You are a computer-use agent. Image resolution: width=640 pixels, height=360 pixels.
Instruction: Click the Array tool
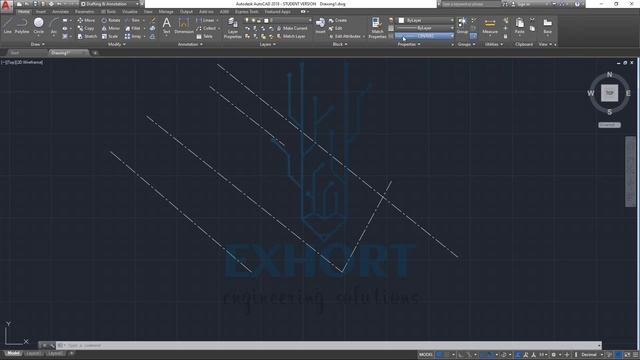[x=133, y=36]
